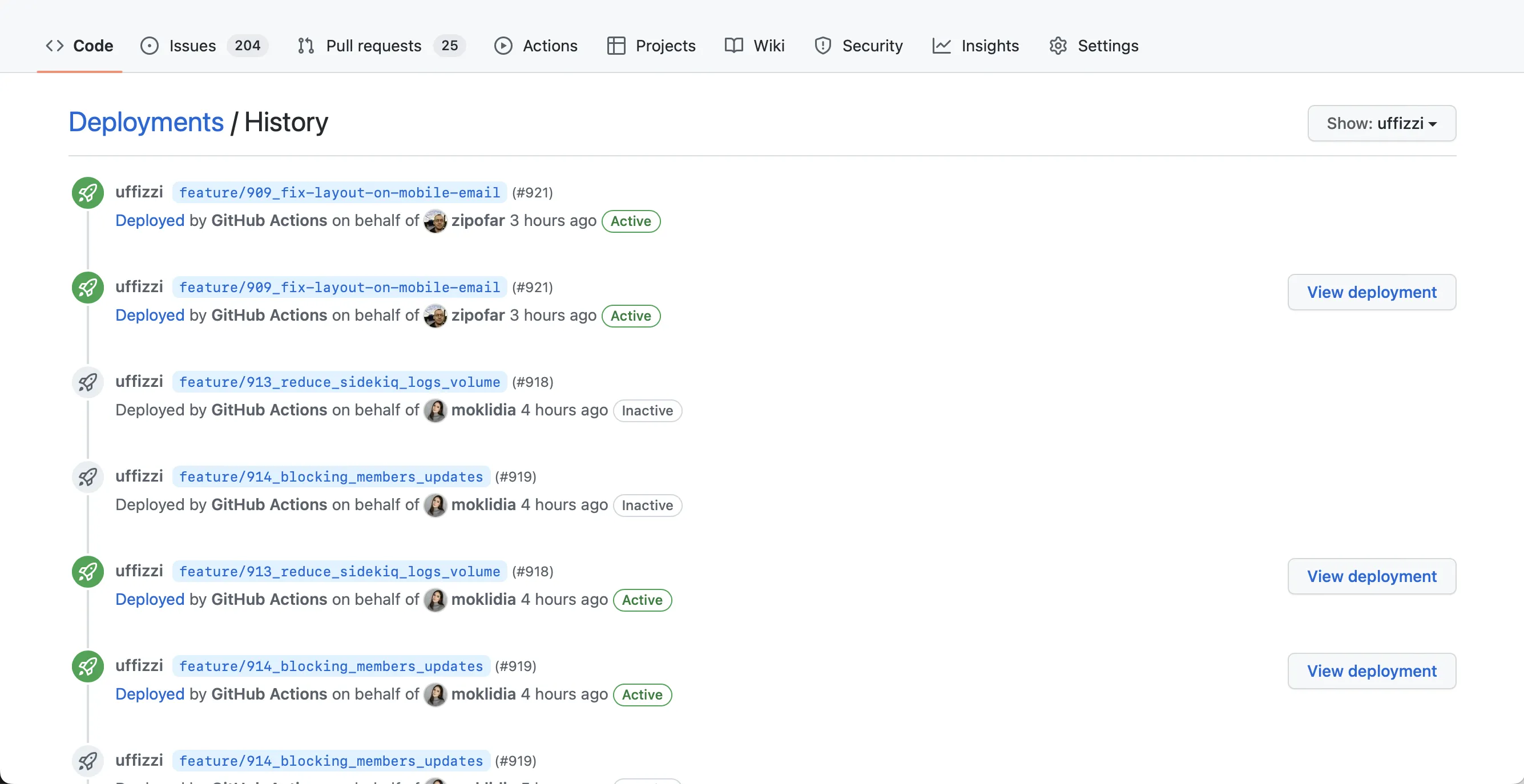Image resolution: width=1524 pixels, height=784 pixels.
Task: Click the first green rocket deployment icon
Action: (87, 193)
